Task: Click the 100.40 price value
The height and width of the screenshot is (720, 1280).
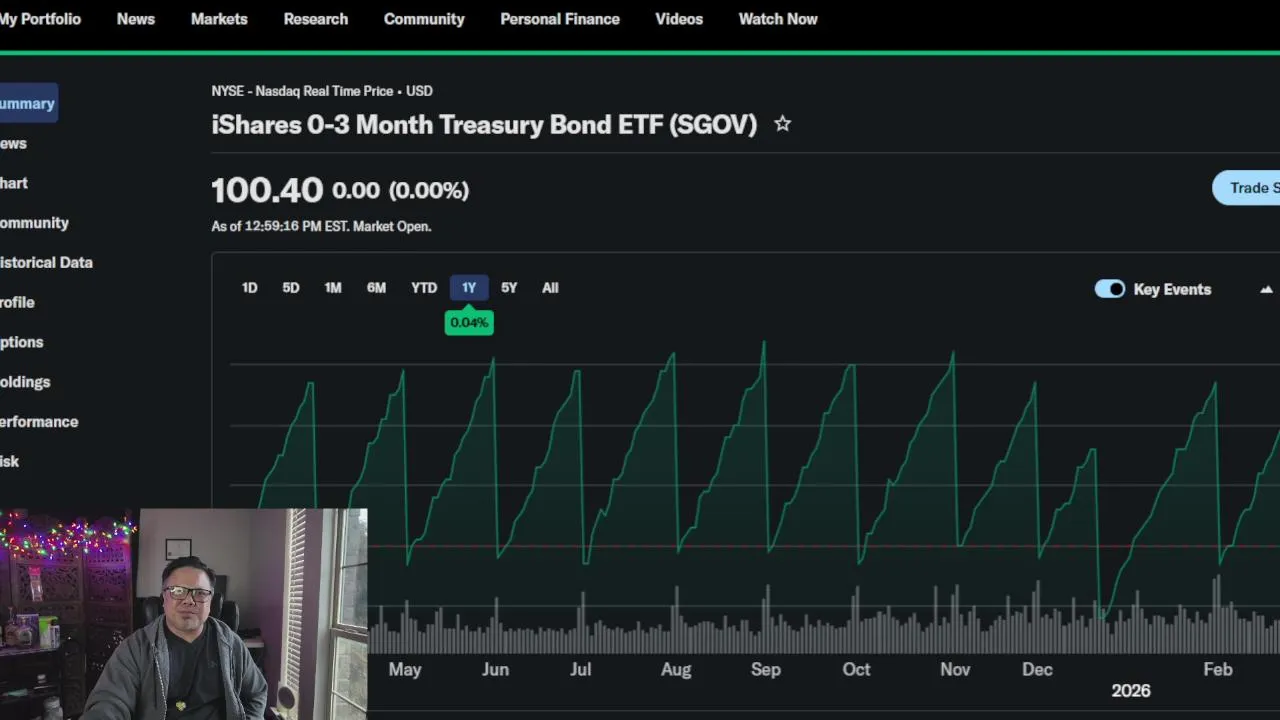Action: coord(267,190)
